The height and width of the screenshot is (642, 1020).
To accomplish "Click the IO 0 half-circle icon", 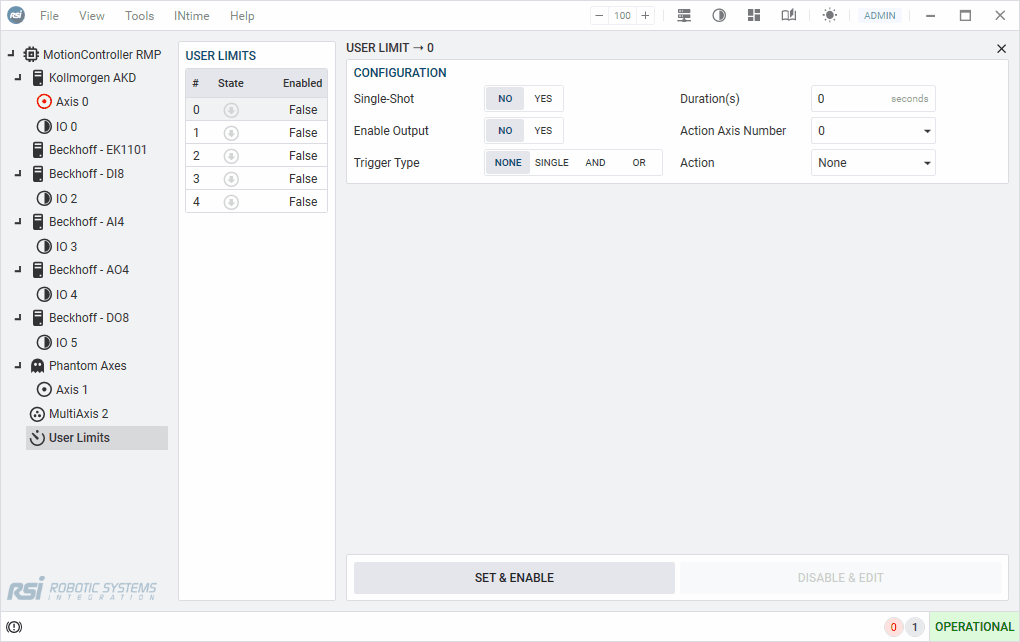I will coord(44,126).
